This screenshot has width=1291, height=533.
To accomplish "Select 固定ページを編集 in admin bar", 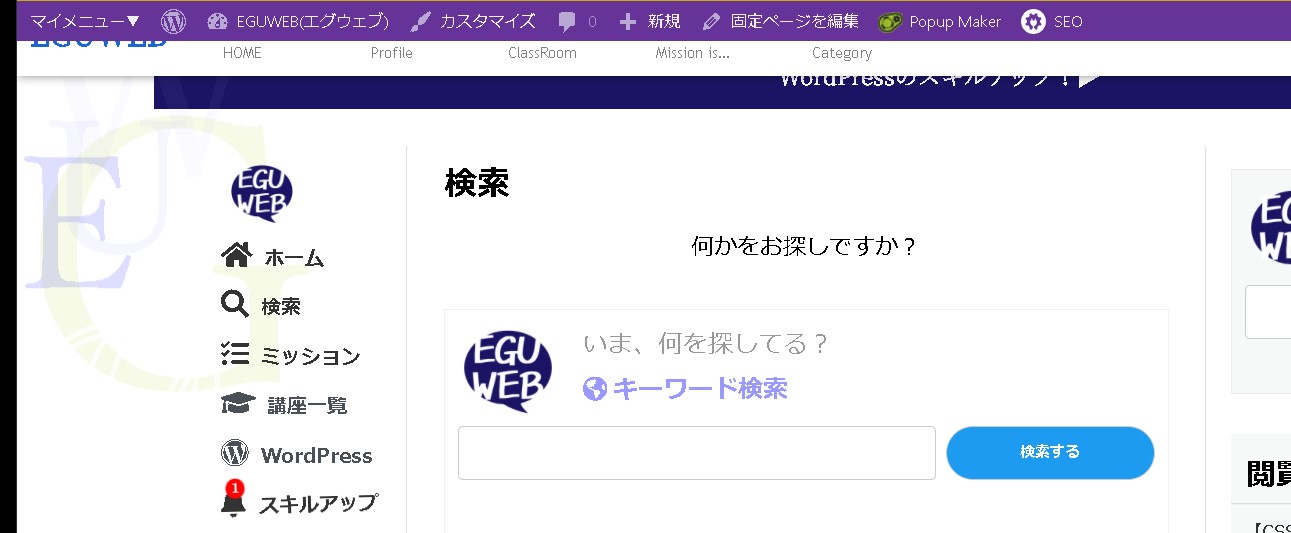I will [x=781, y=21].
